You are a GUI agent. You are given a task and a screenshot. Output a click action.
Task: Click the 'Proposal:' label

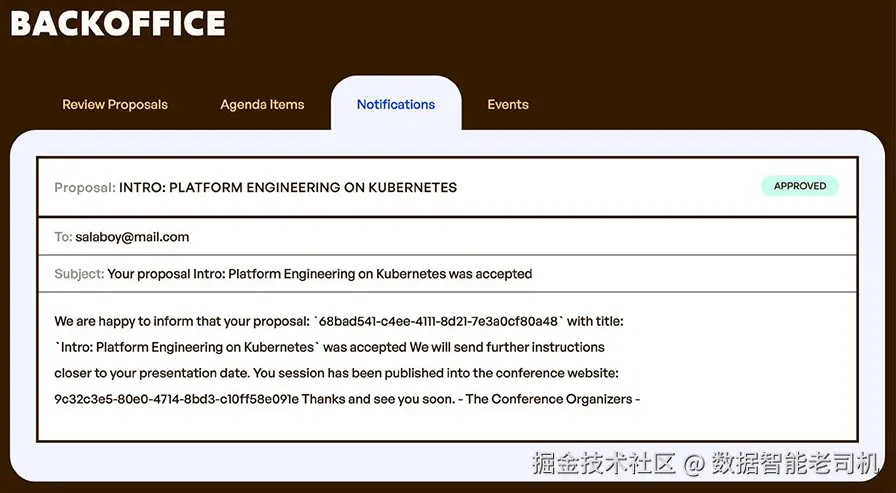pyautogui.click(x=85, y=187)
